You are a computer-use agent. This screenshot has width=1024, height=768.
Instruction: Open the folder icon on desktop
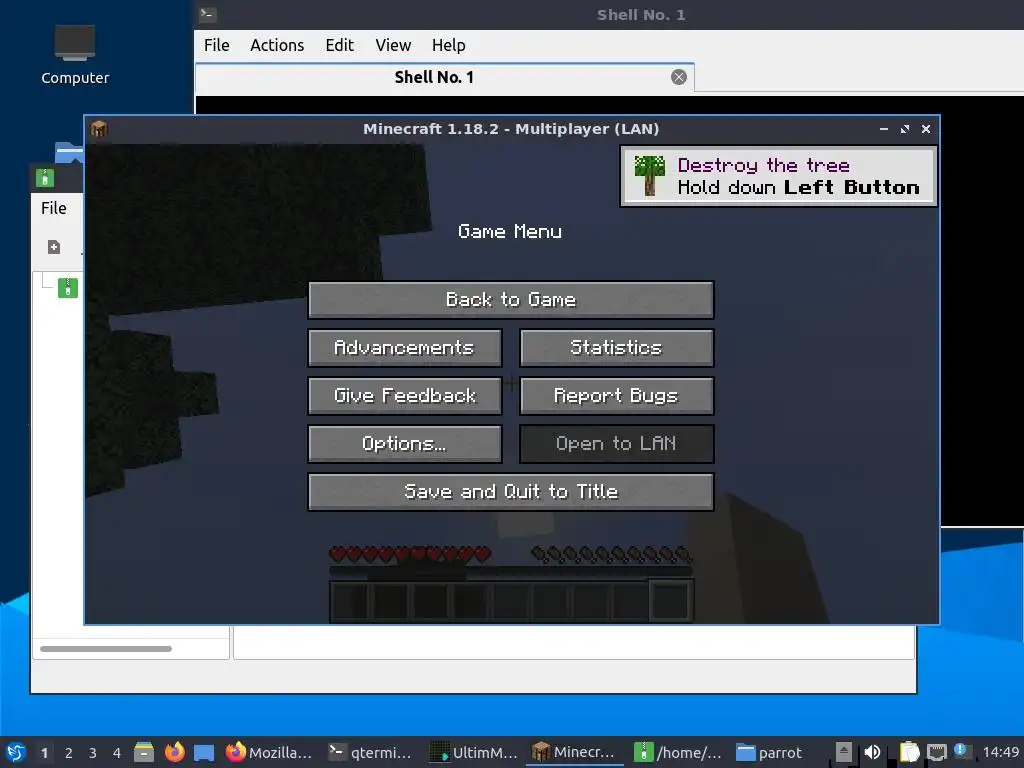point(69,152)
